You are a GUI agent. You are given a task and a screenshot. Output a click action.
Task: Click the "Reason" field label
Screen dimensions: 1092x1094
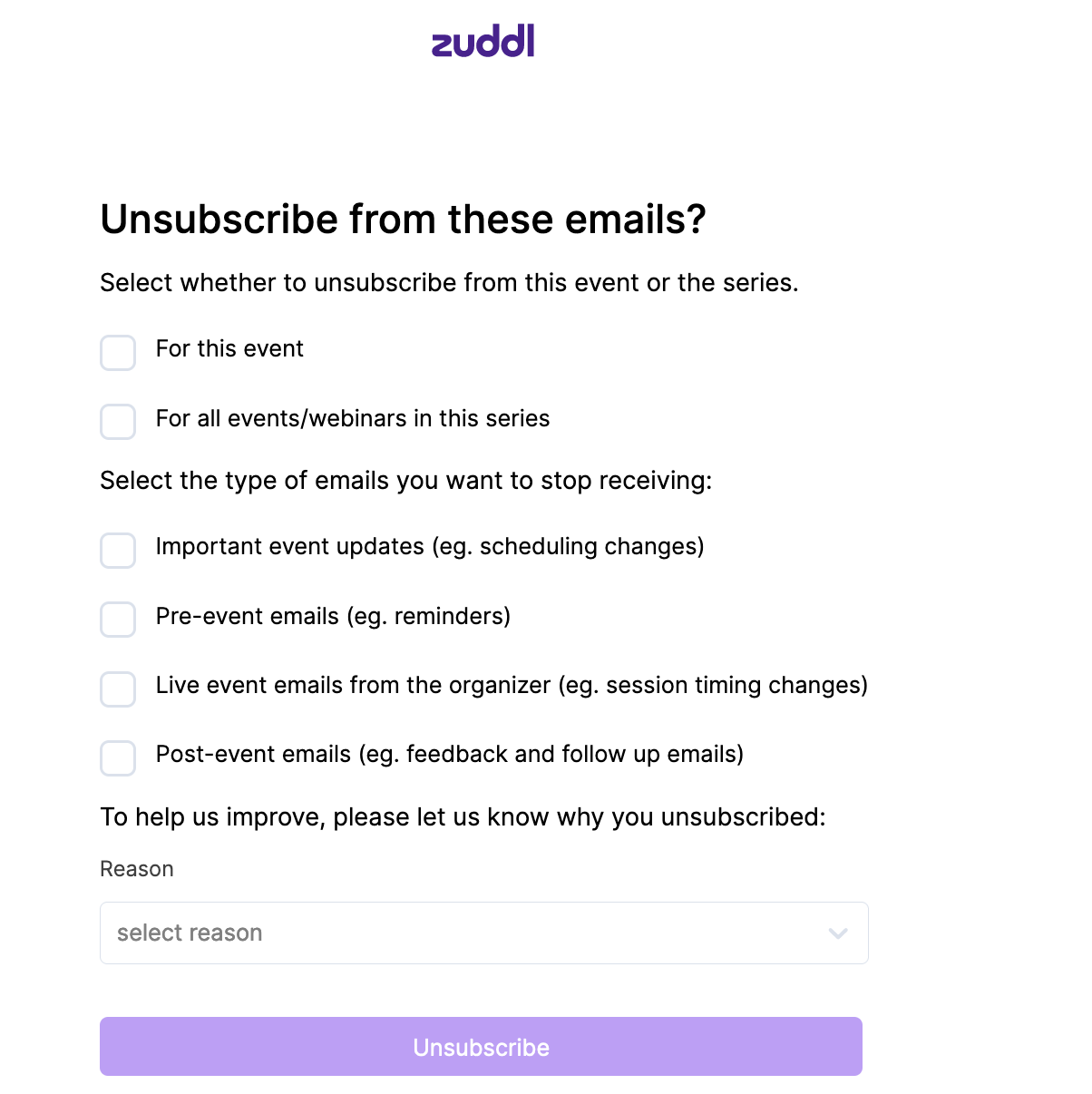(137, 869)
